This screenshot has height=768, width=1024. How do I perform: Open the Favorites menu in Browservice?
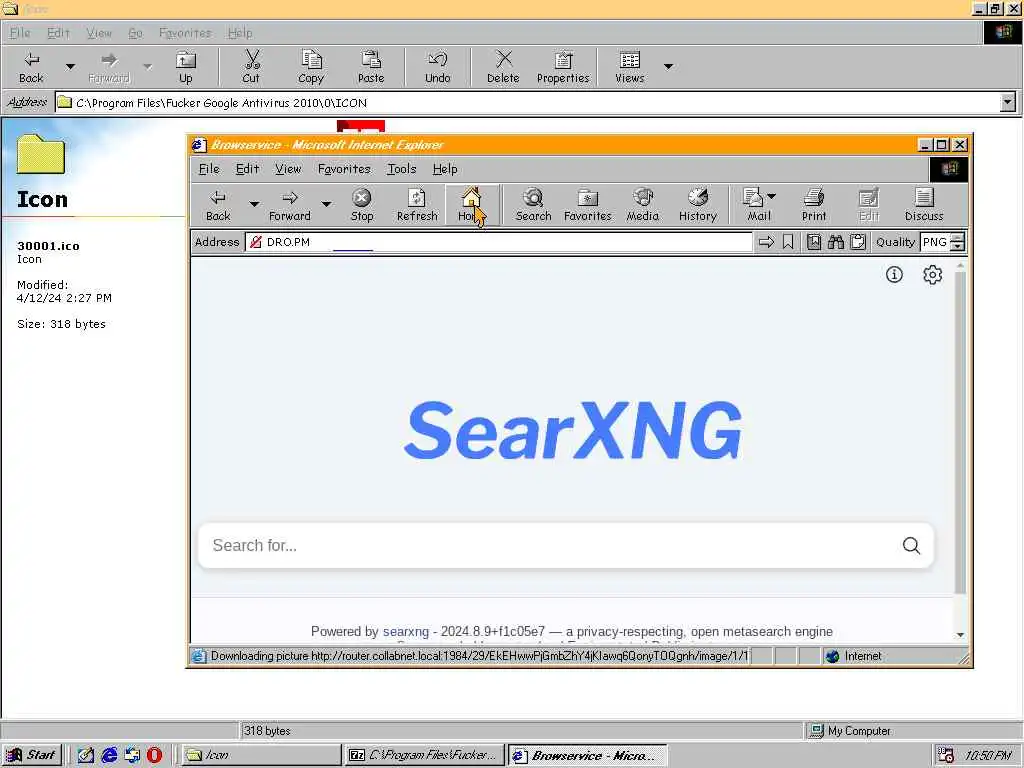coord(344,169)
